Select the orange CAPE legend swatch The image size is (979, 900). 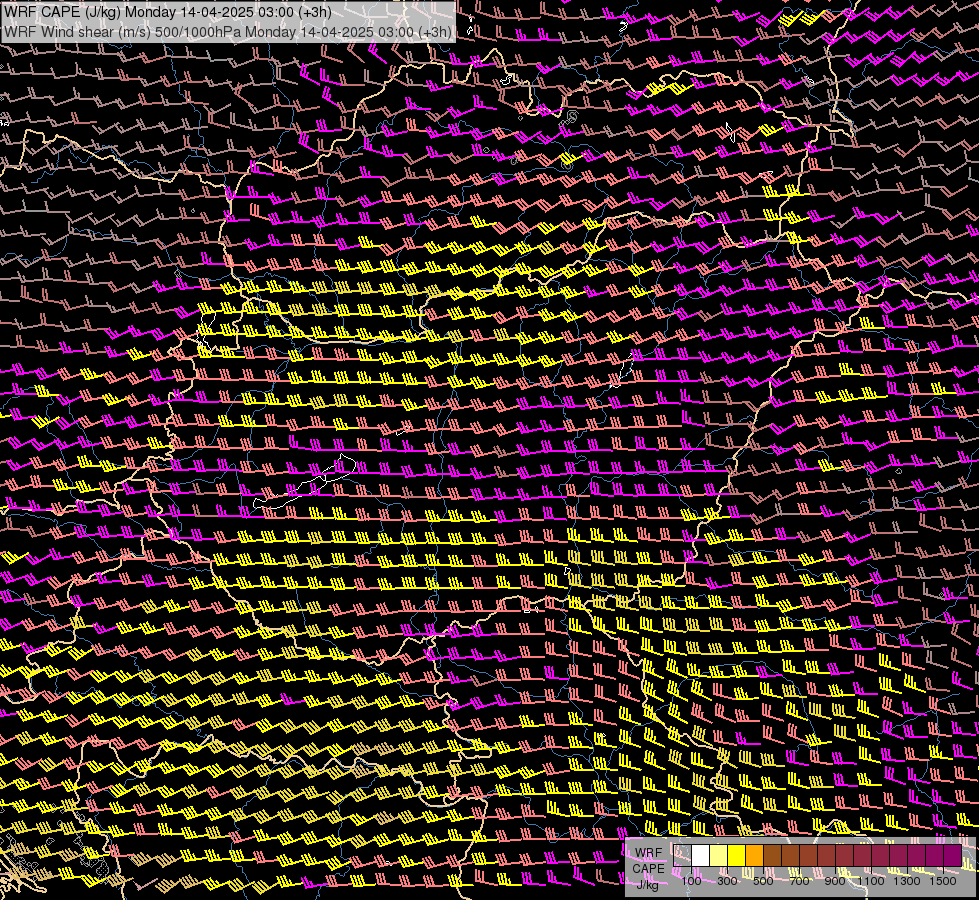tap(754, 856)
